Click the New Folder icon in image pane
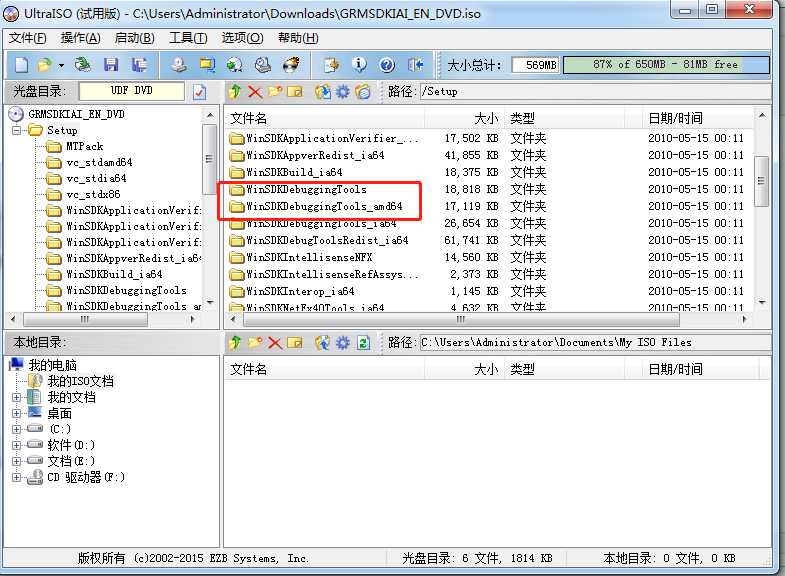 point(275,91)
